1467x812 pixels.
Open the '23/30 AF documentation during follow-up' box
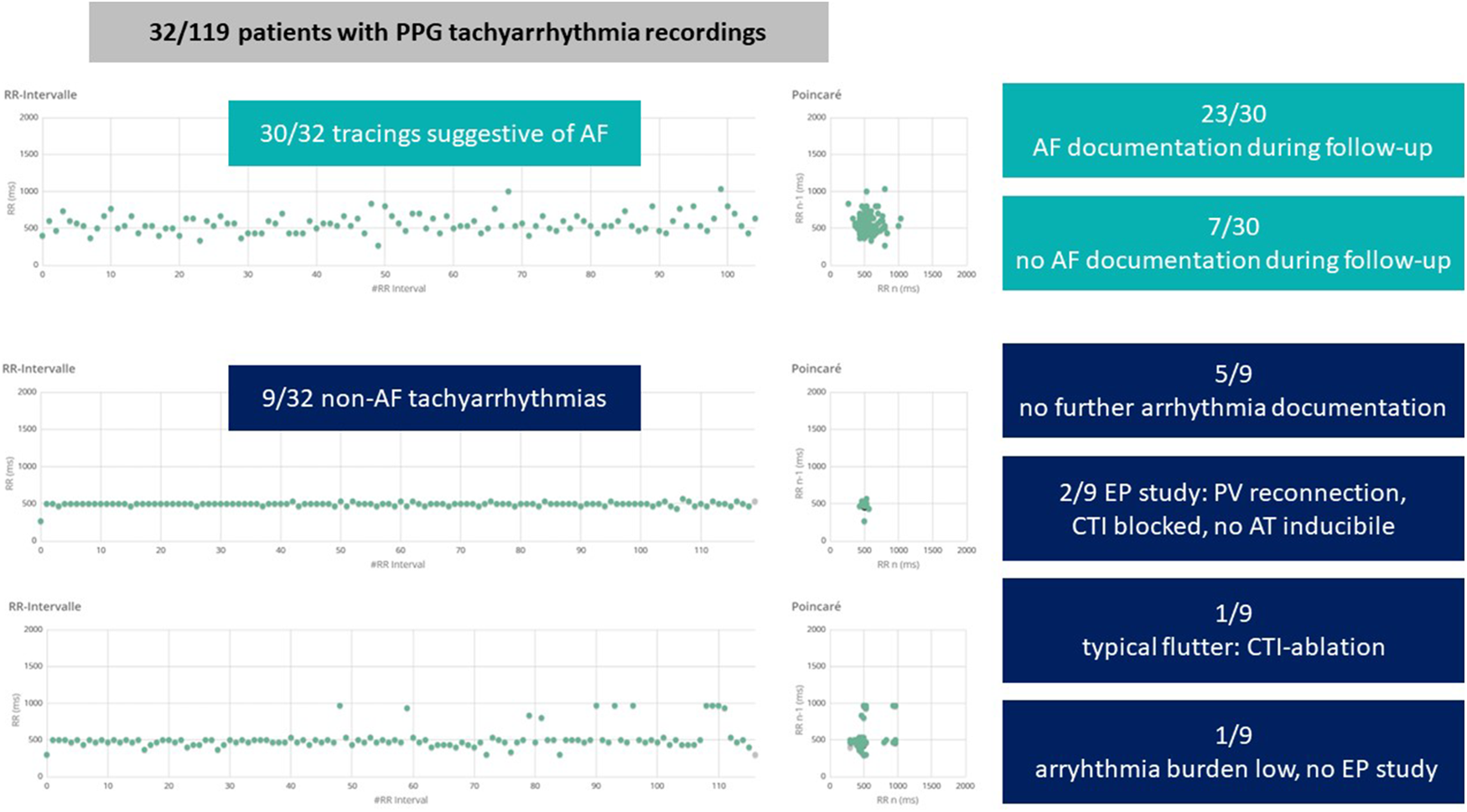click(1232, 130)
